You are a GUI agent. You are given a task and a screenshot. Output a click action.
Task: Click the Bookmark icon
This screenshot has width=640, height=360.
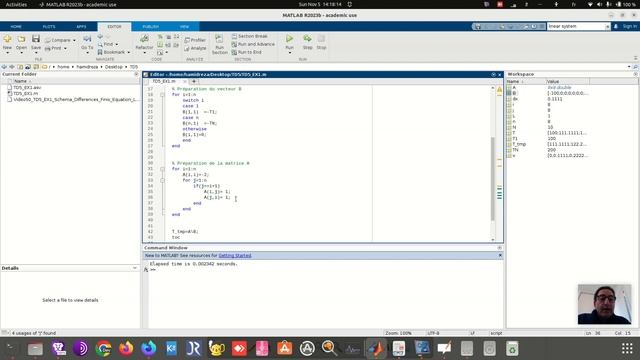click(100, 52)
